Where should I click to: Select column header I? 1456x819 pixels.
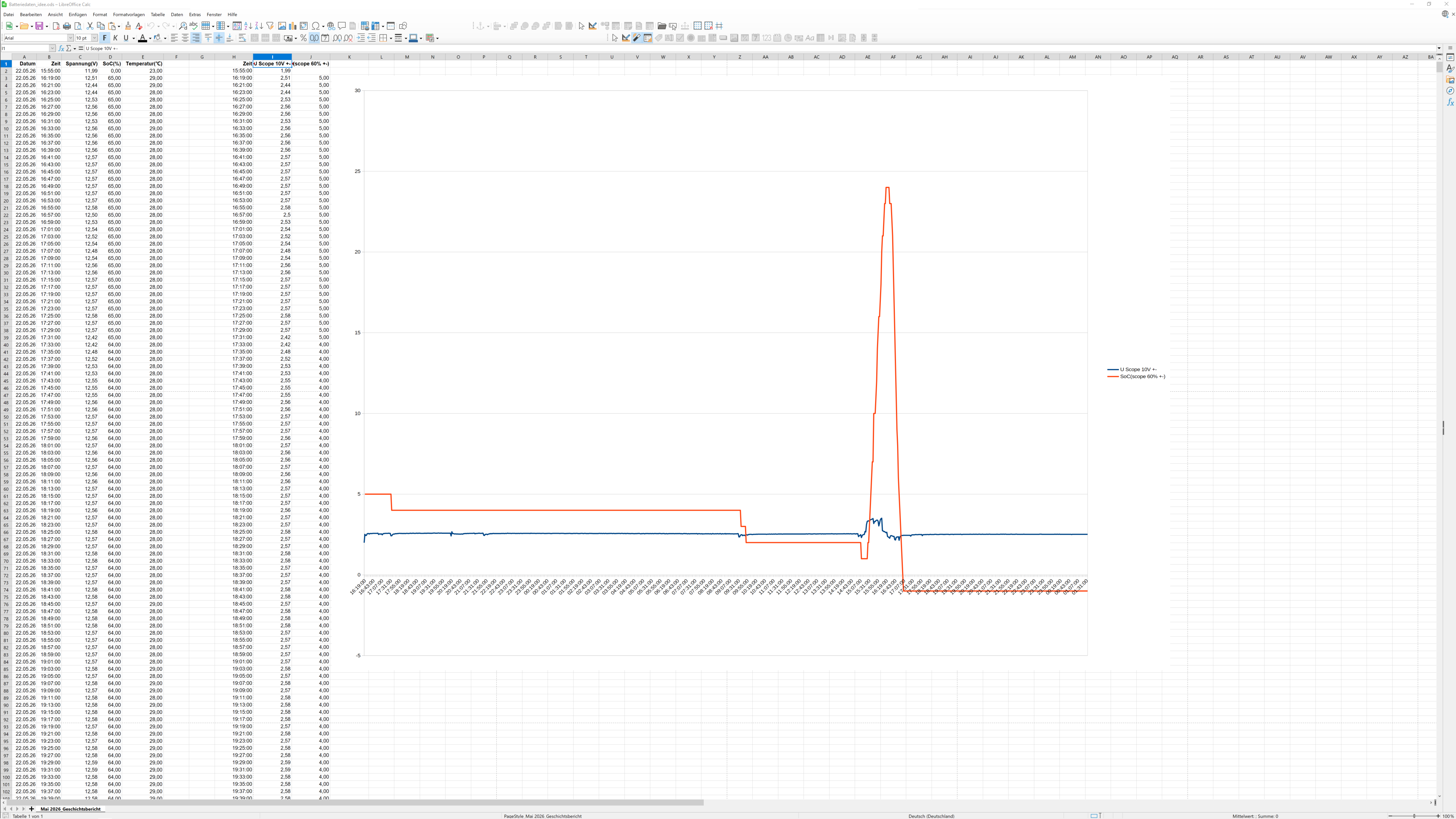273,56
